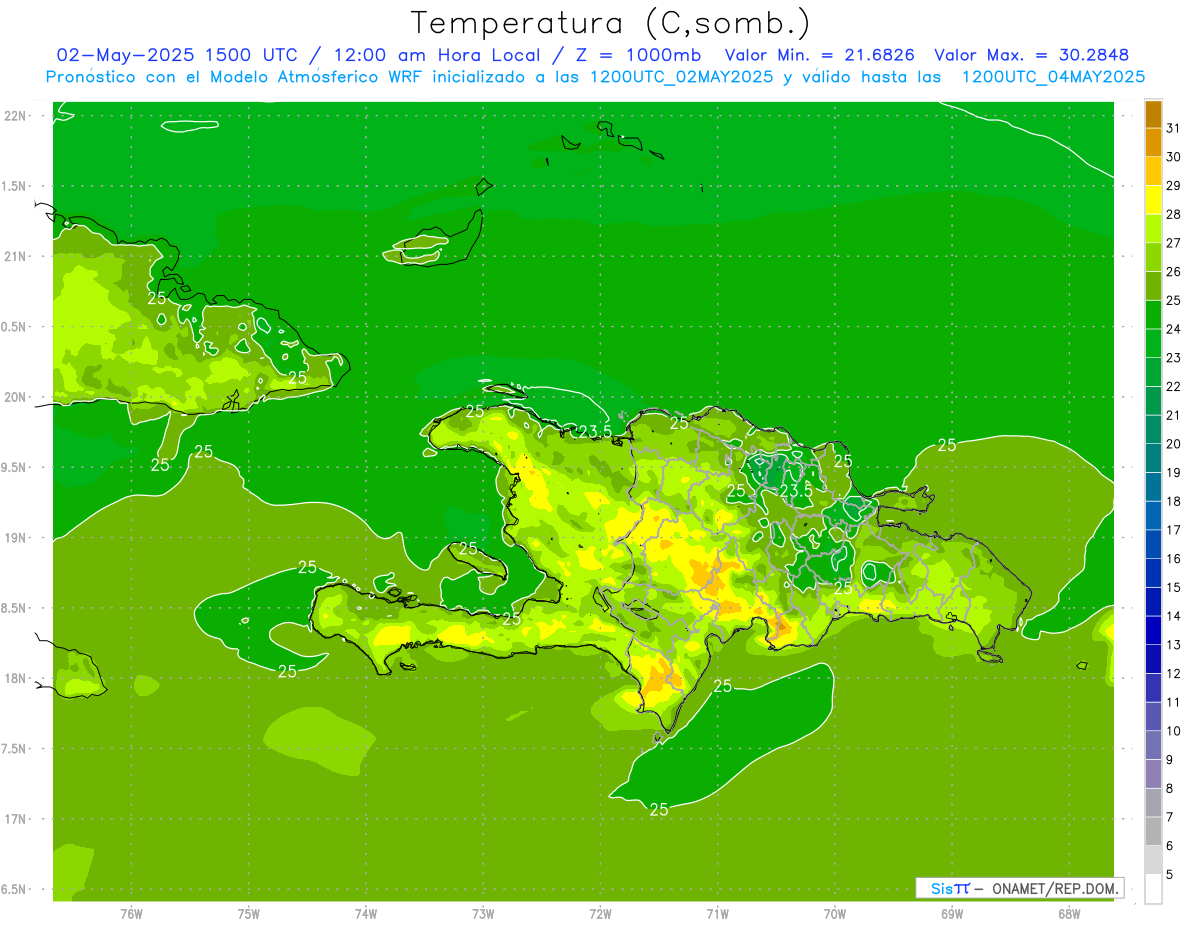Click the legend value 20
The image size is (1200, 927).
(x=1174, y=444)
